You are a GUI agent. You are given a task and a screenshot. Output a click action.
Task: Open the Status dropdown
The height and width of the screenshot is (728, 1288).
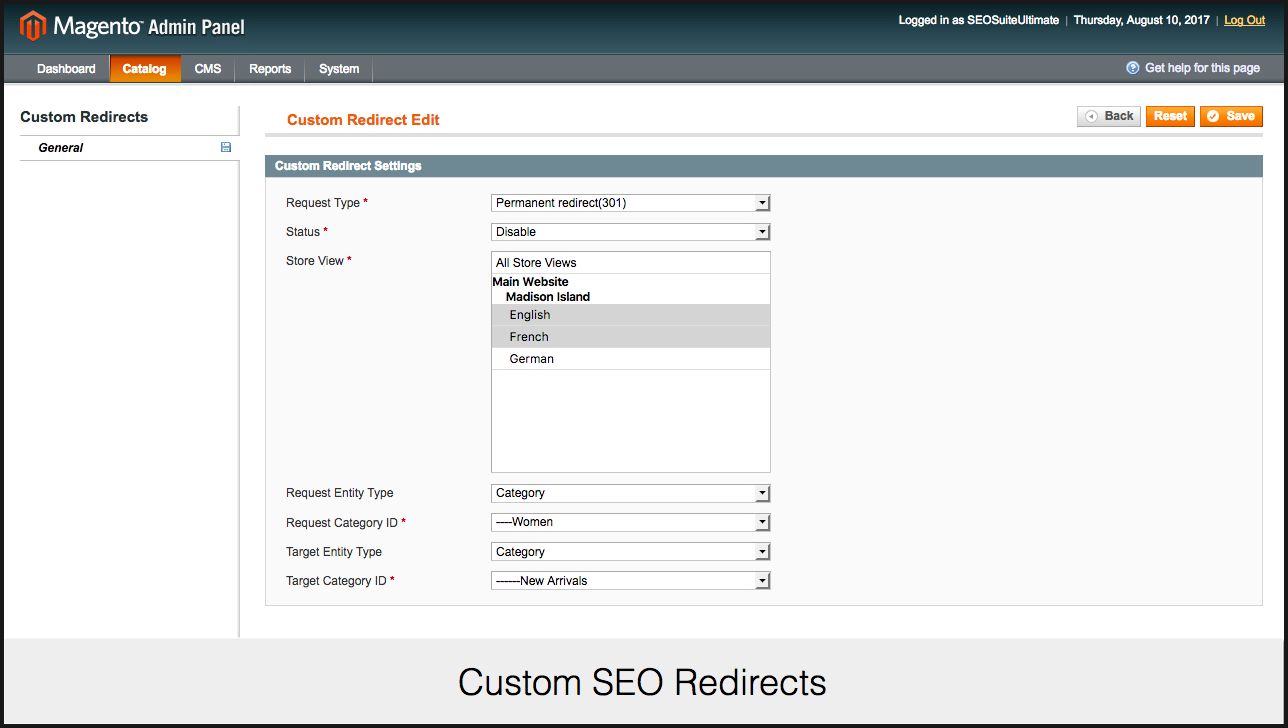[x=631, y=232]
